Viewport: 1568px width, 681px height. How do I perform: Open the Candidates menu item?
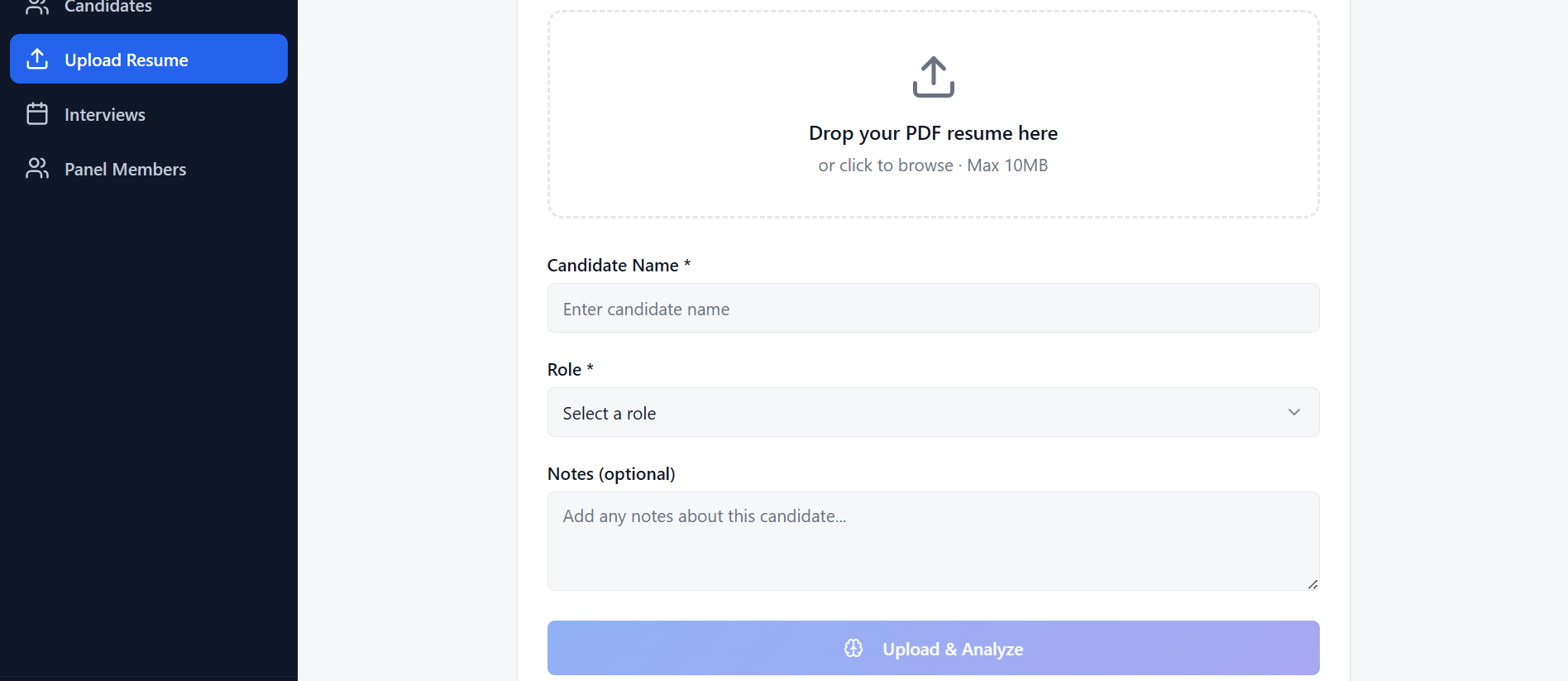[x=108, y=7]
